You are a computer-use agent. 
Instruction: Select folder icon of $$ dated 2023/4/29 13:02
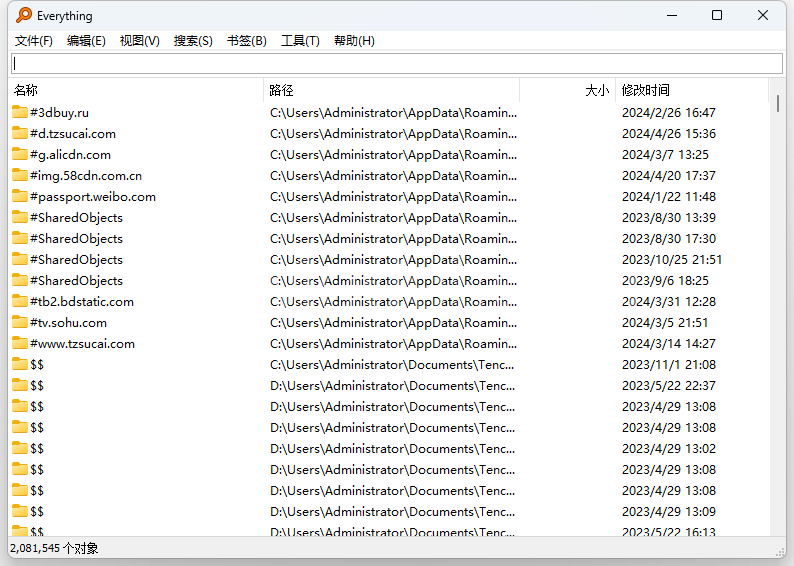click(20, 448)
